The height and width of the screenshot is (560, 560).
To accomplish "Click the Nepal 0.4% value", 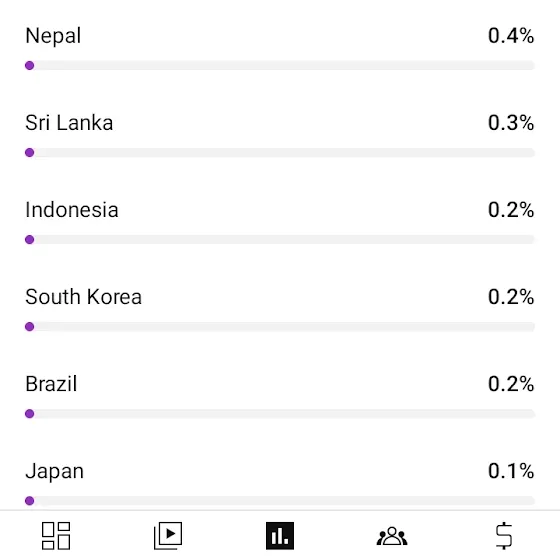I will tap(511, 36).
